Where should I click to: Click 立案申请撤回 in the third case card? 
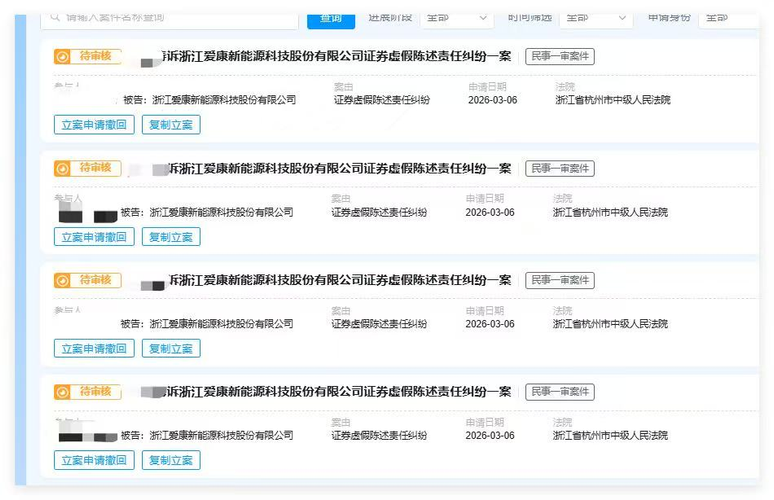coord(94,348)
